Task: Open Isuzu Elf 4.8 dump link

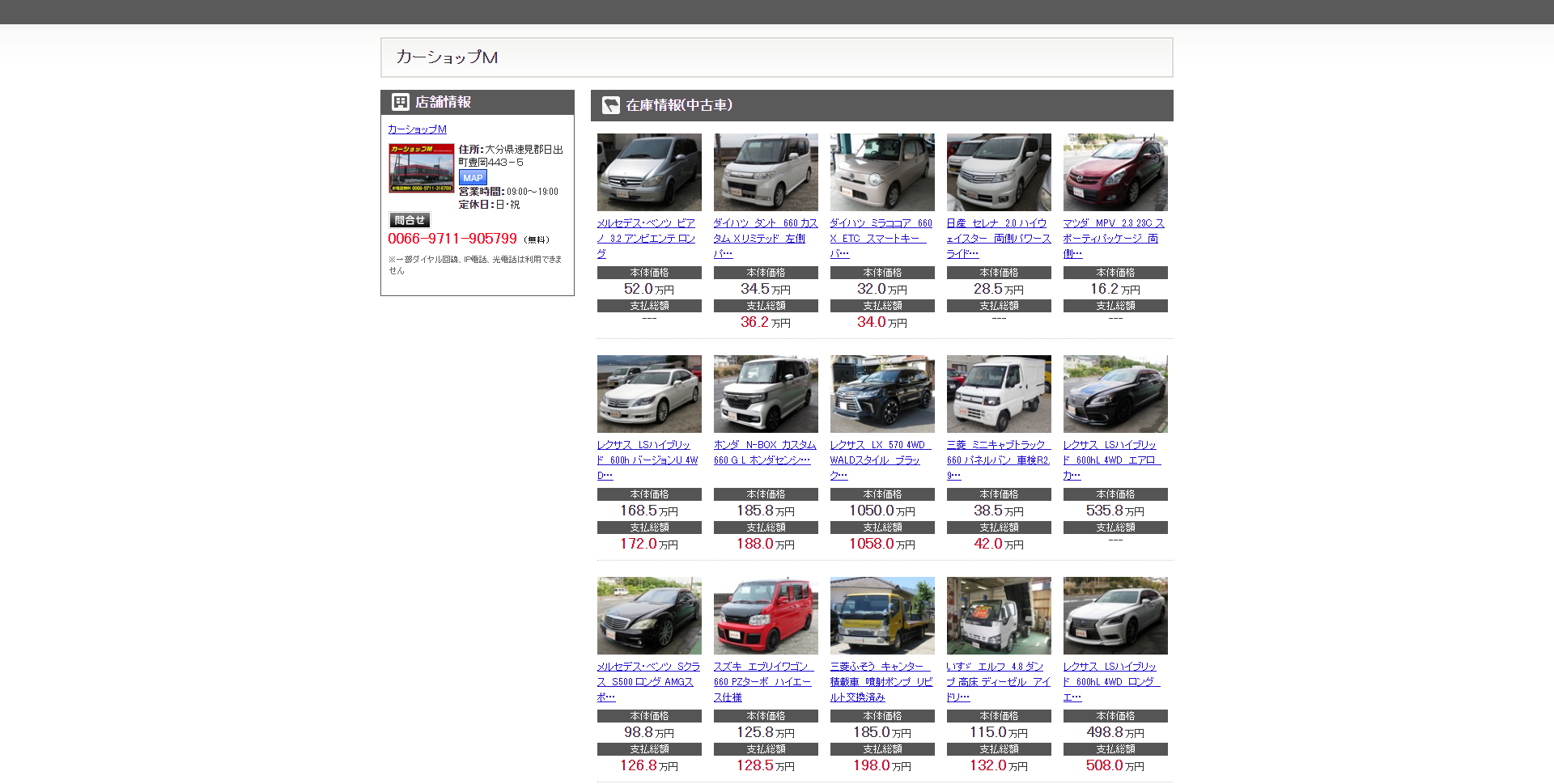Action: [998, 681]
